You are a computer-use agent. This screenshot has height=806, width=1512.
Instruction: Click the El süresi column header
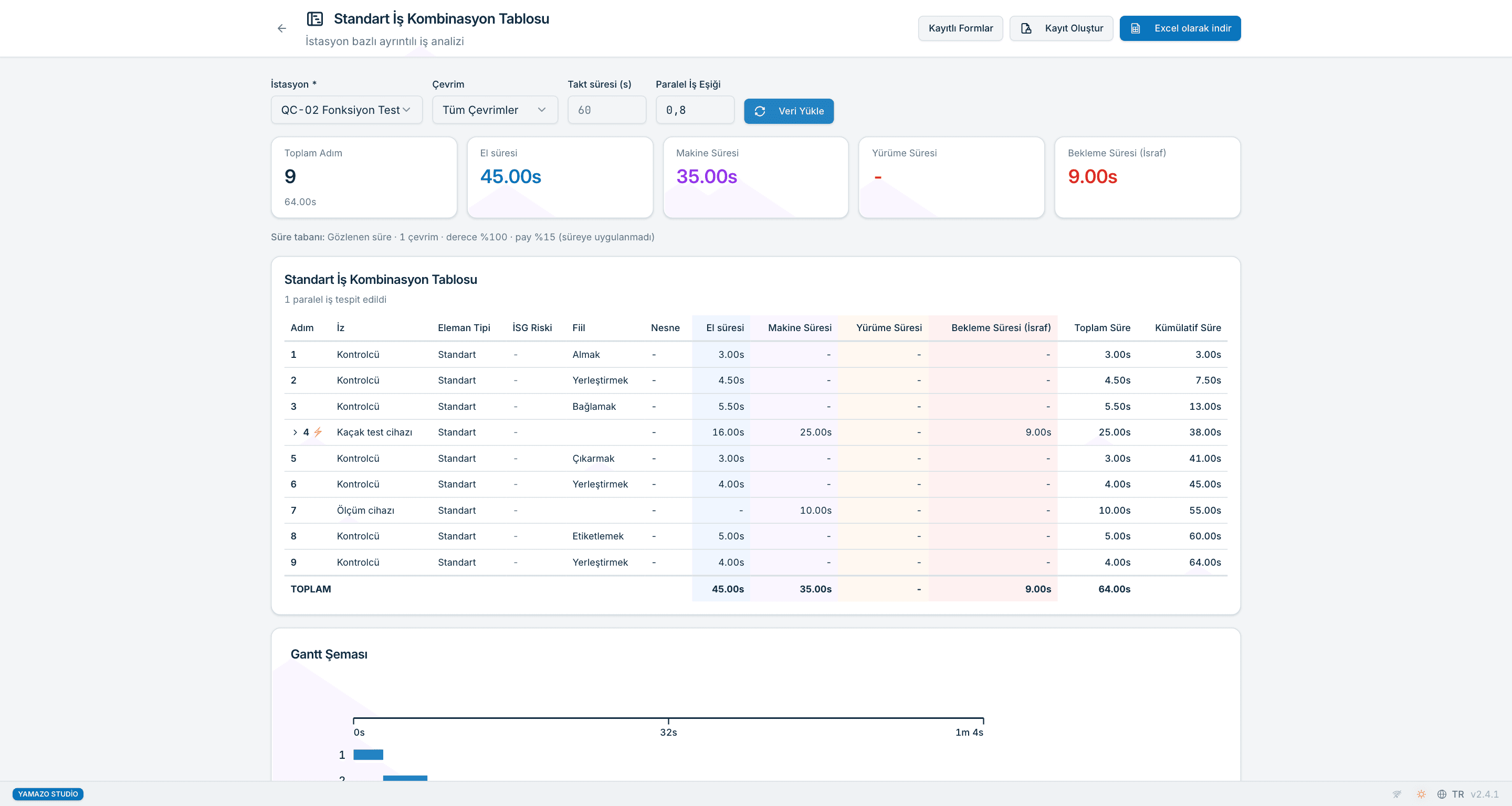(725, 328)
